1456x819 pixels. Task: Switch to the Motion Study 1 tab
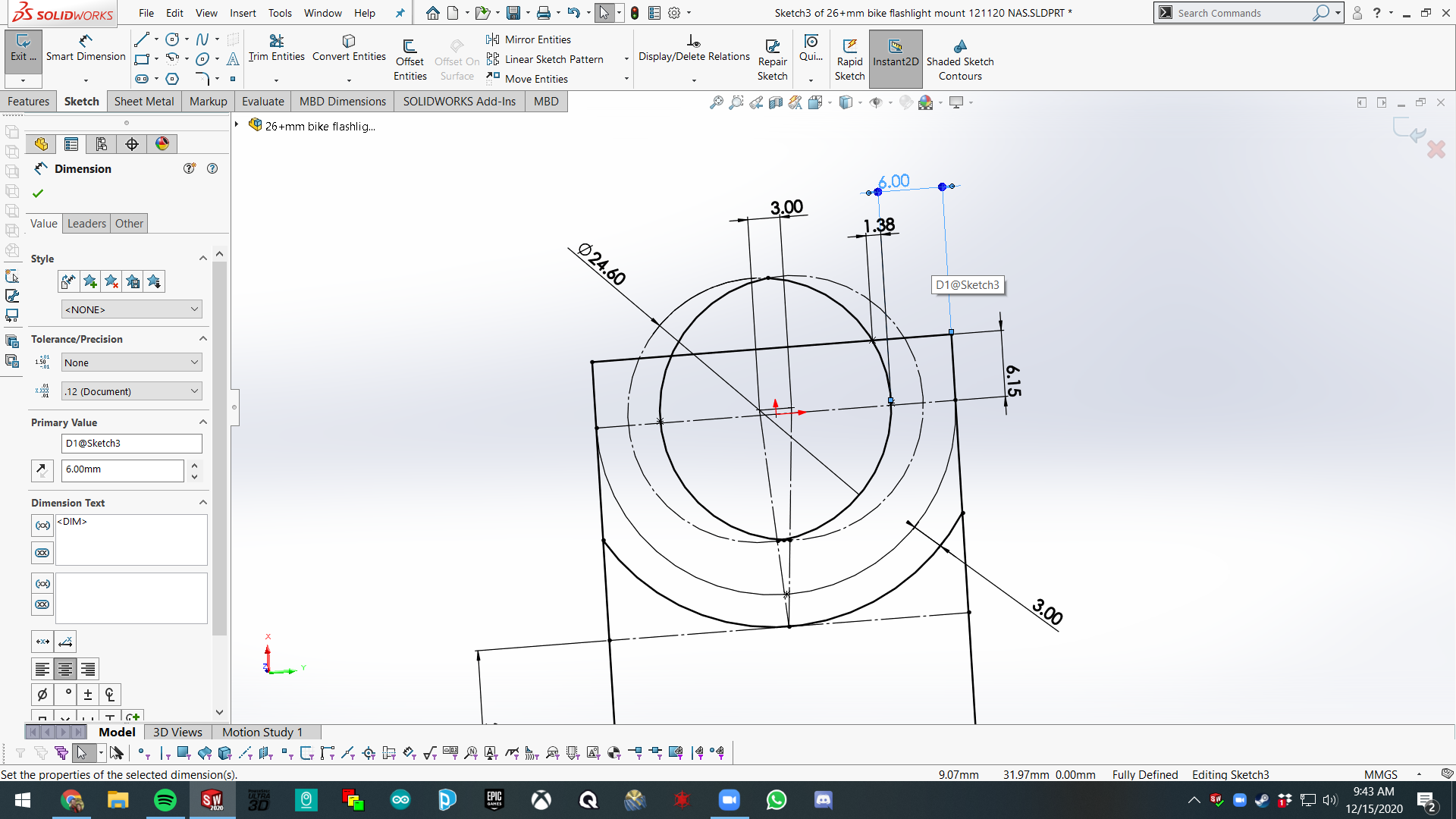[x=262, y=733]
